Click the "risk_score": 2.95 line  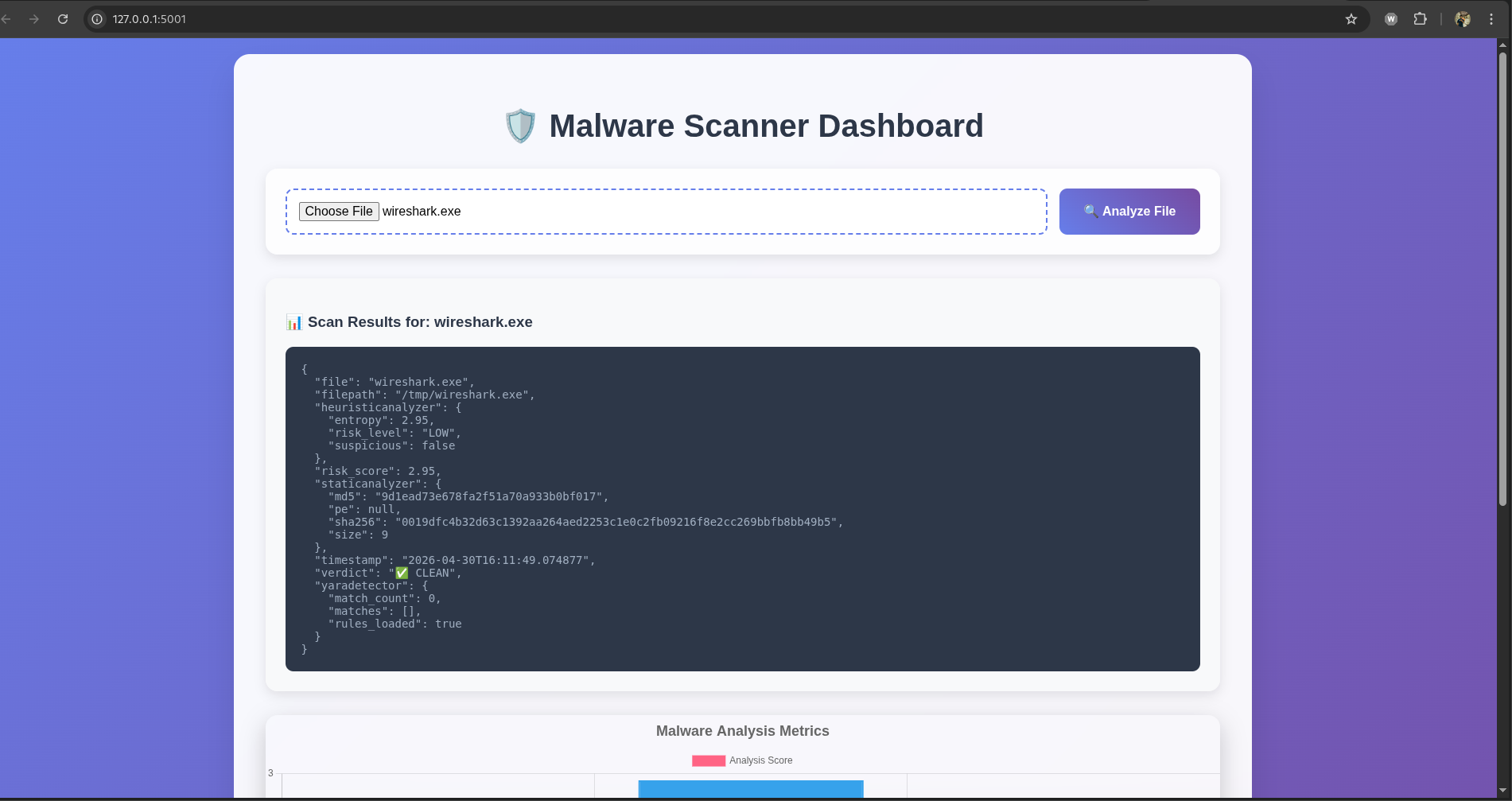378,471
